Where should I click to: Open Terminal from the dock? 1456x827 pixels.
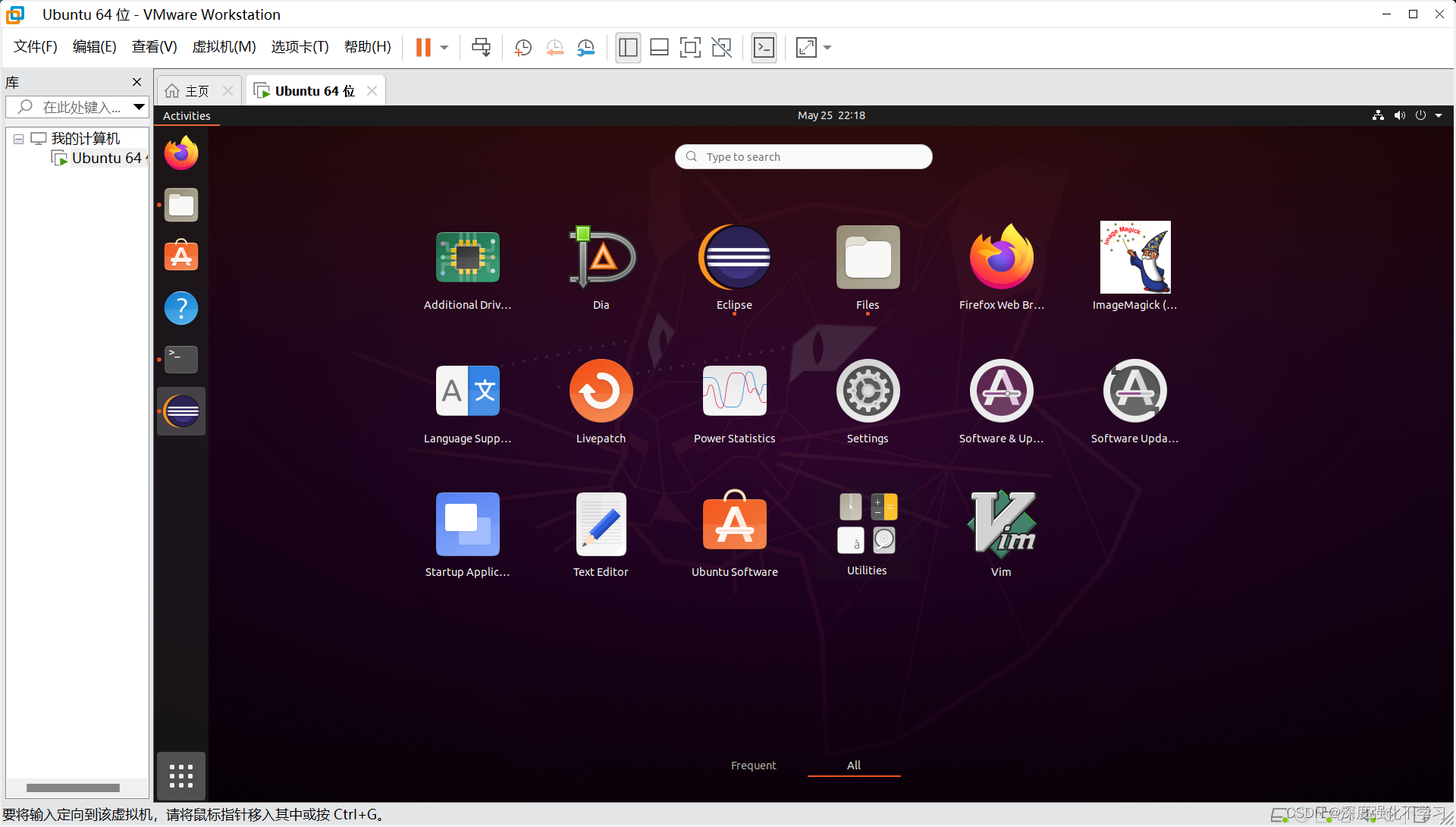[181, 360]
